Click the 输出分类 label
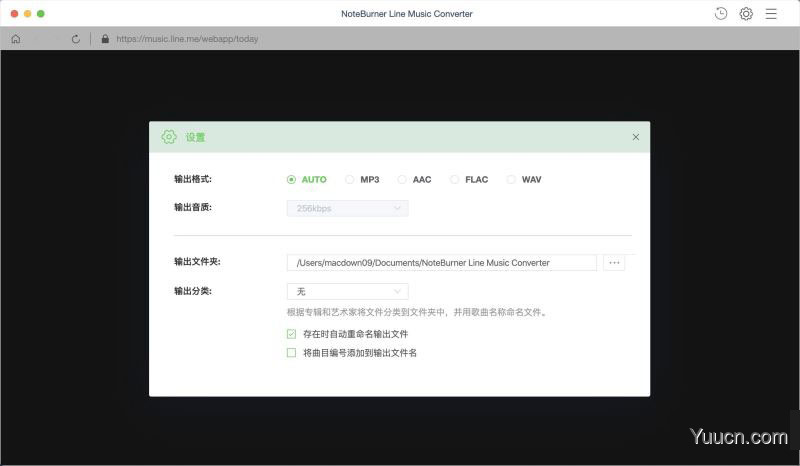 point(193,291)
